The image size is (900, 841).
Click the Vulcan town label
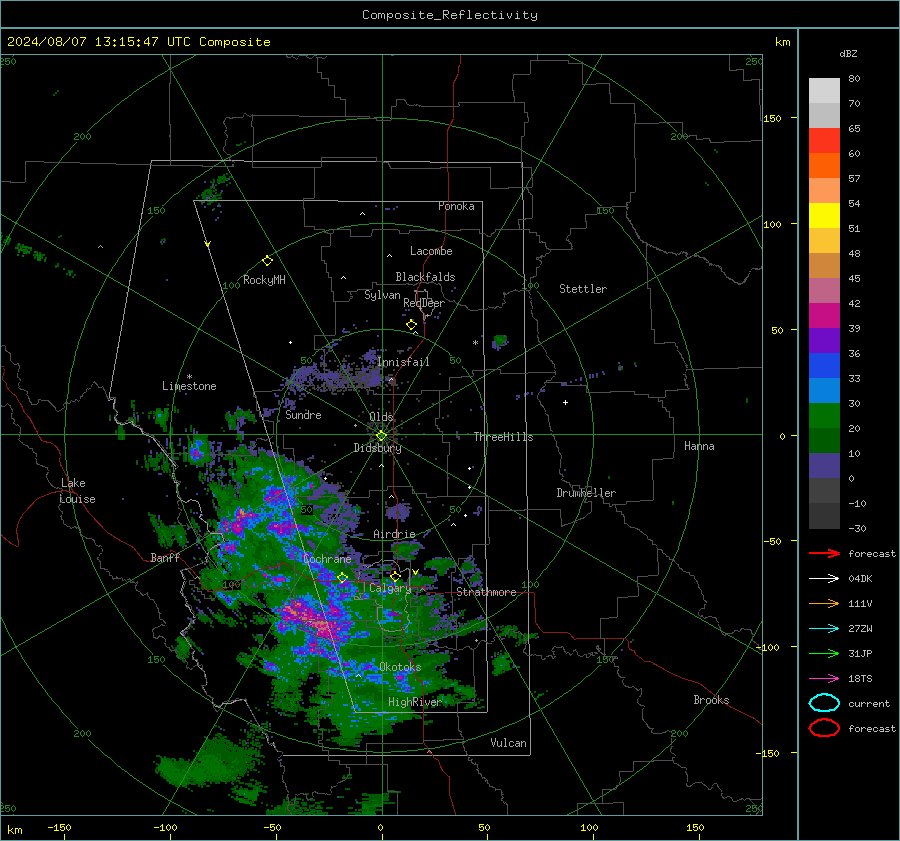[509, 743]
